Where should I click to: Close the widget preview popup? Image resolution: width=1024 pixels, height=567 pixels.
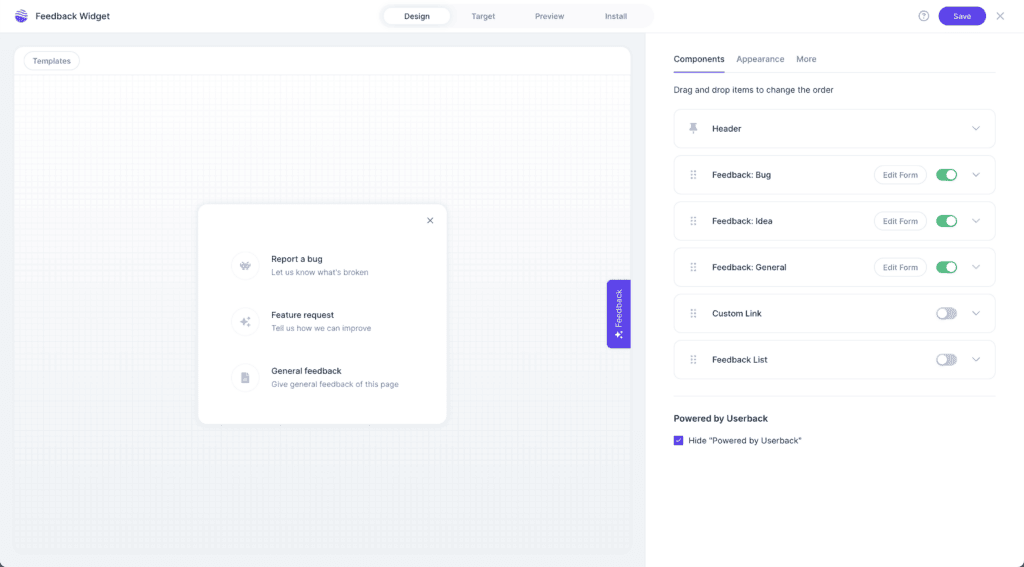tap(430, 220)
